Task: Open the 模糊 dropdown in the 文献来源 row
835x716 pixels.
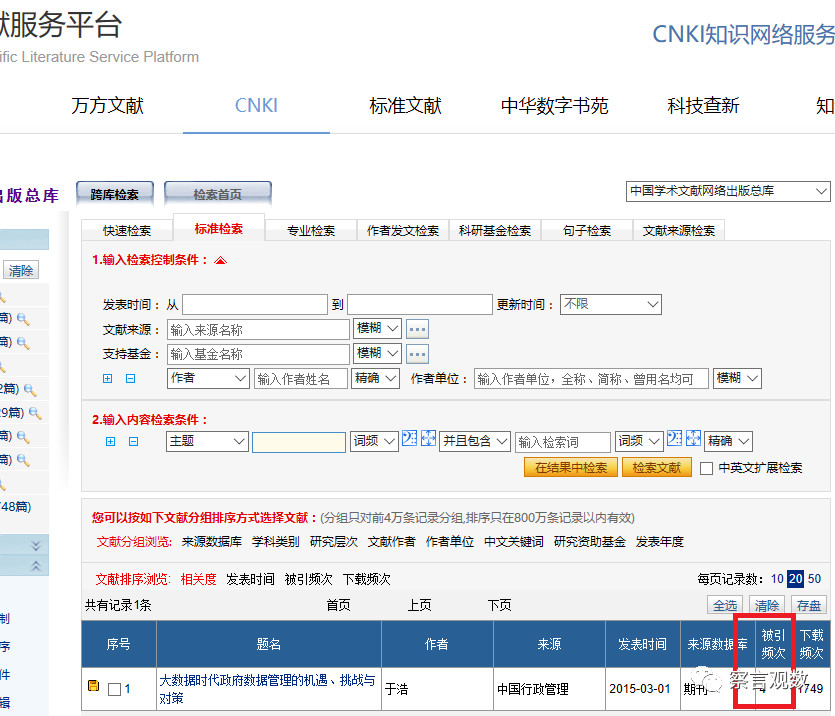Action: pyautogui.click(x=378, y=329)
